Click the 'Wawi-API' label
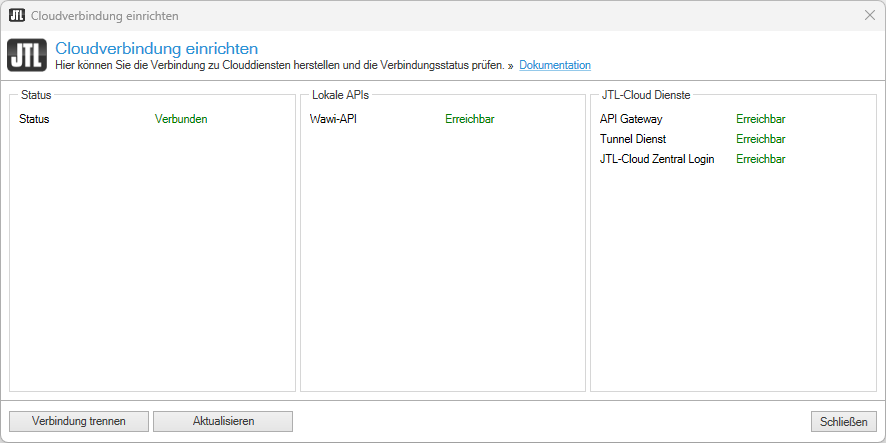Screen dimensions: 886x443 [333, 119]
